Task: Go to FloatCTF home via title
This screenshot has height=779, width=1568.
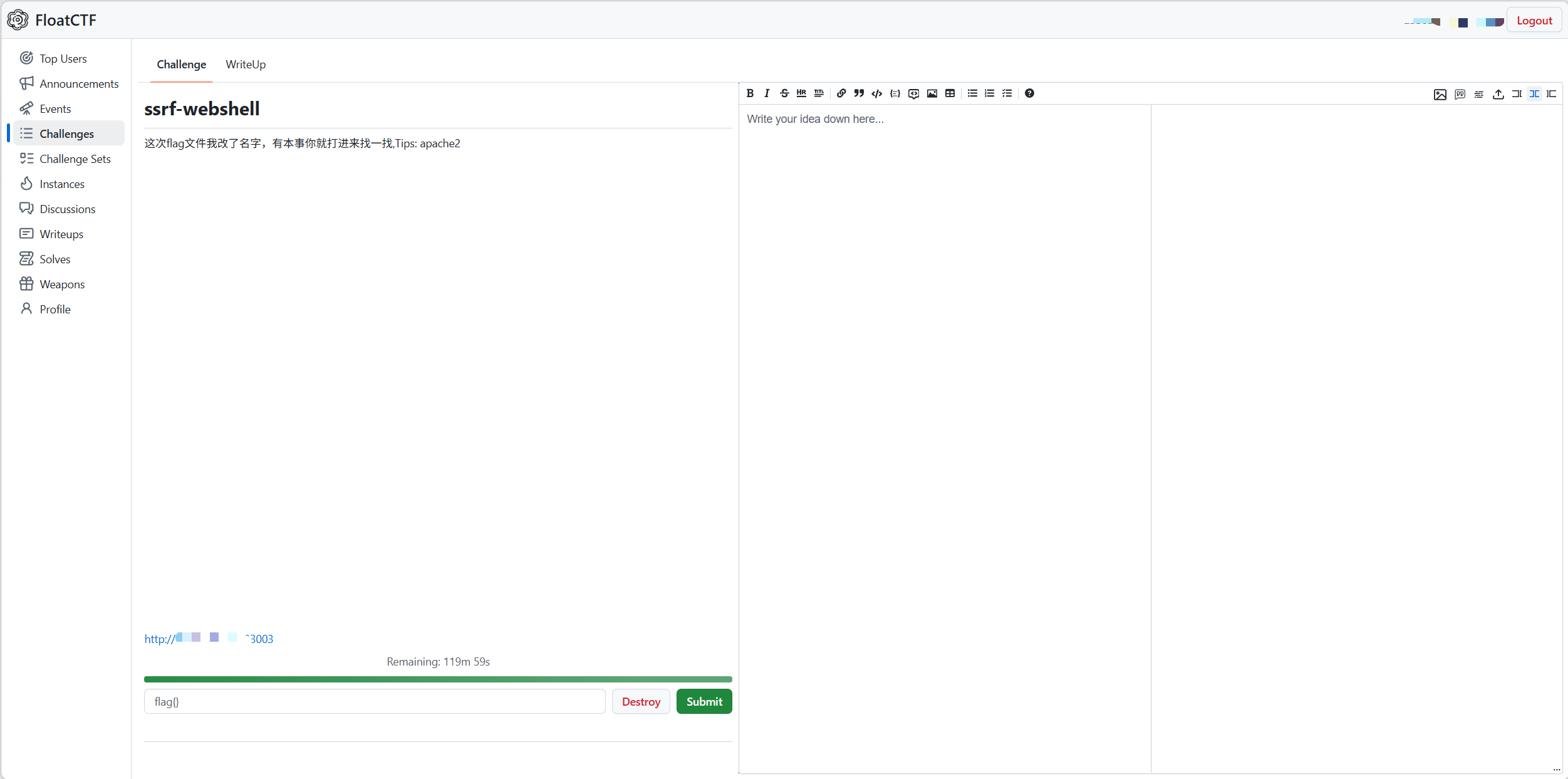Action: 66,20
